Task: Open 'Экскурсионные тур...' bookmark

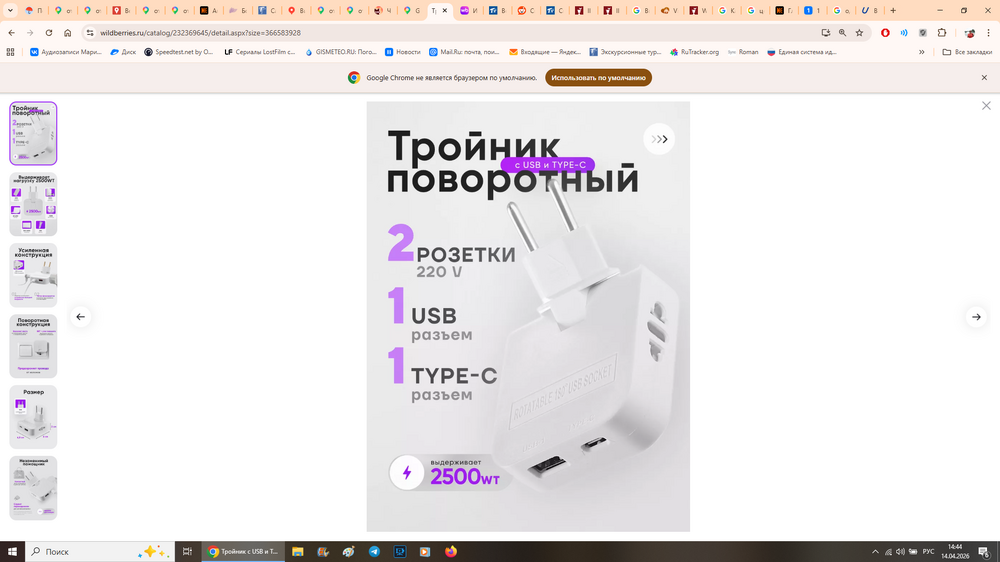Action: click(x=625, y=52)
